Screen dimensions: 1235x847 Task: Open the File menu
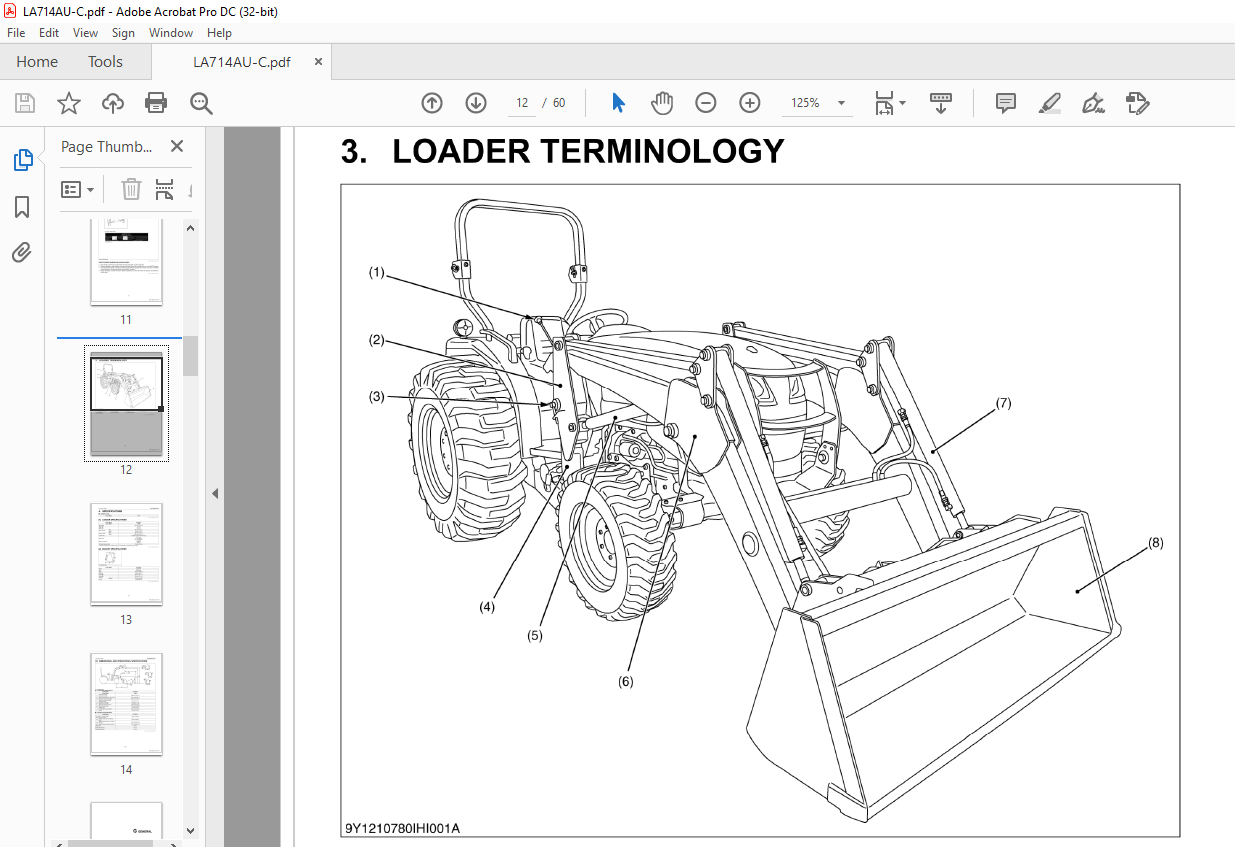pyautogui.click(x=17, y=33)
